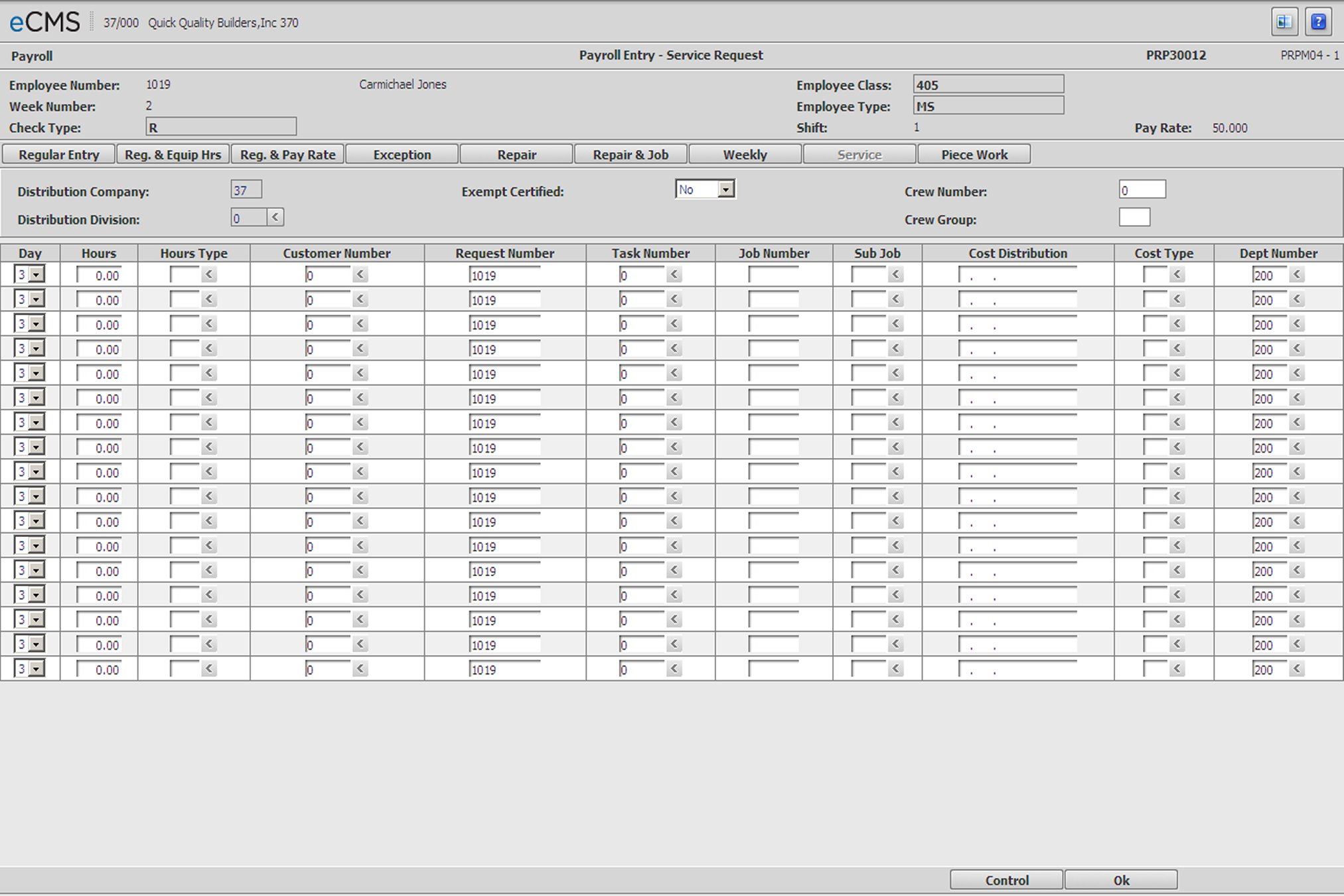Click the Employee Type field
1344x896 pixels.
click(988, 106)
